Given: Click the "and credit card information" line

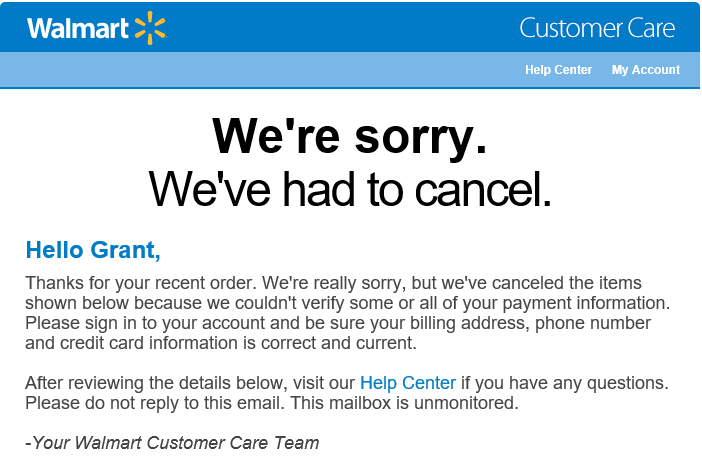Looking at the screenshot, I should [x=221, y=343].
